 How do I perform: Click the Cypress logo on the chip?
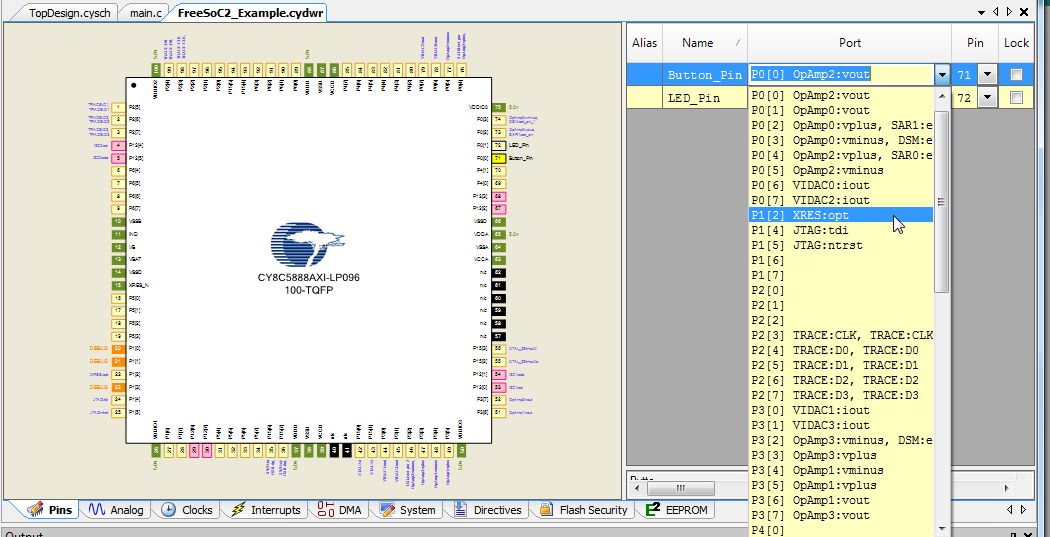[x=307, y=245]
